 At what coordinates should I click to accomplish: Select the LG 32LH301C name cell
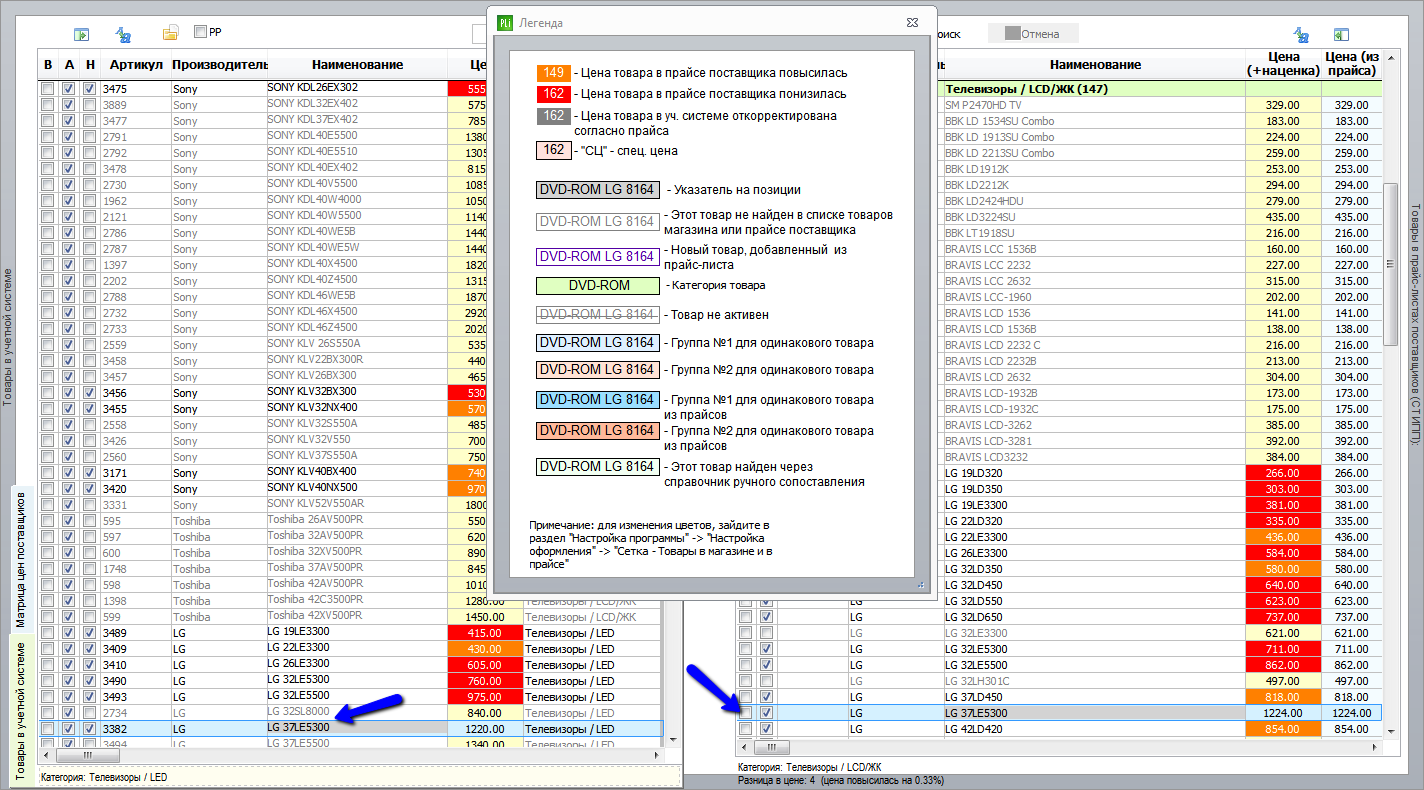(x=1095, y=681)
